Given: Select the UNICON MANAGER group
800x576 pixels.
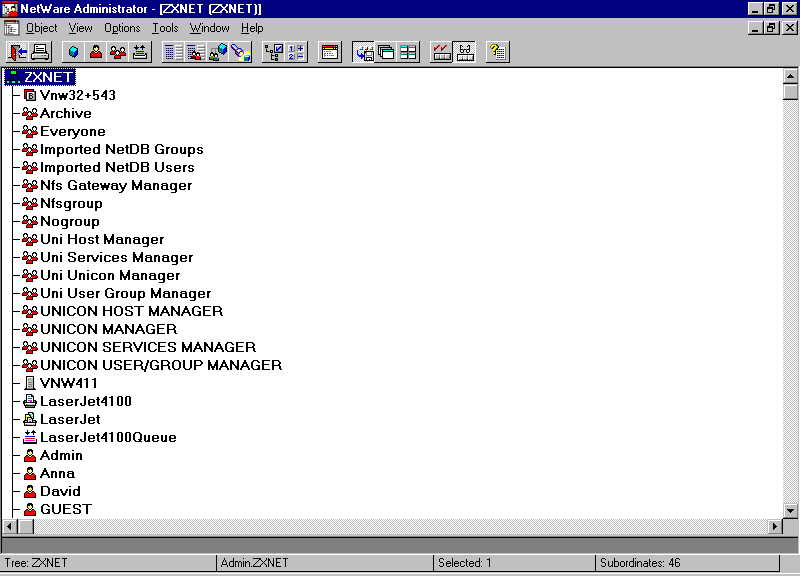Looking at the screenshot, I should click(x=108, y=329).
